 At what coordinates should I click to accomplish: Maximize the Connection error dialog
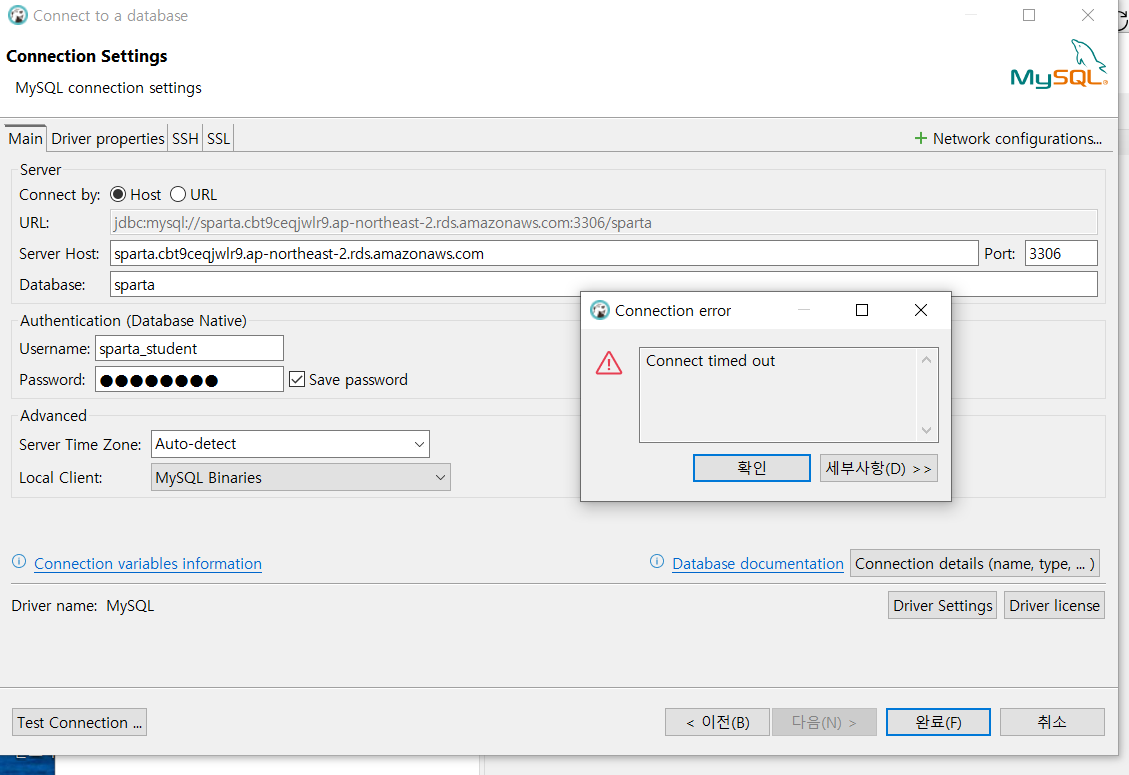click(861, 310)
